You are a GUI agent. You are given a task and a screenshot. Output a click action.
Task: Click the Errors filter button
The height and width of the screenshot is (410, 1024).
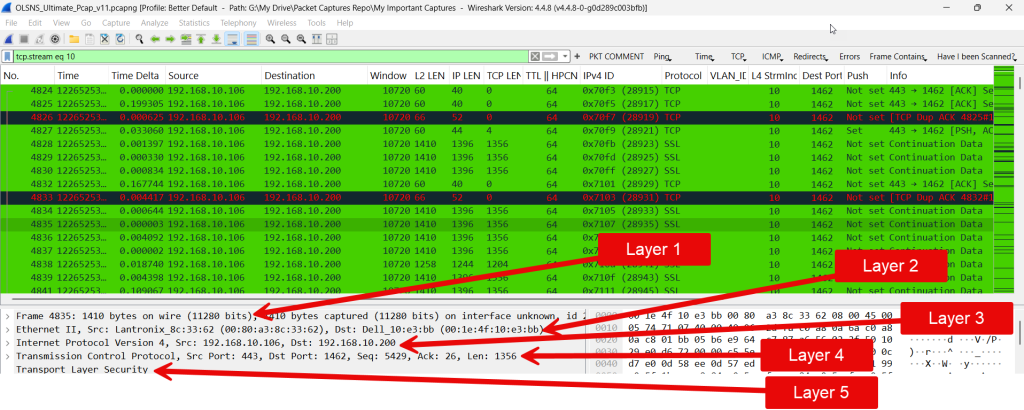pyautogui.click(x=849, y=57)
